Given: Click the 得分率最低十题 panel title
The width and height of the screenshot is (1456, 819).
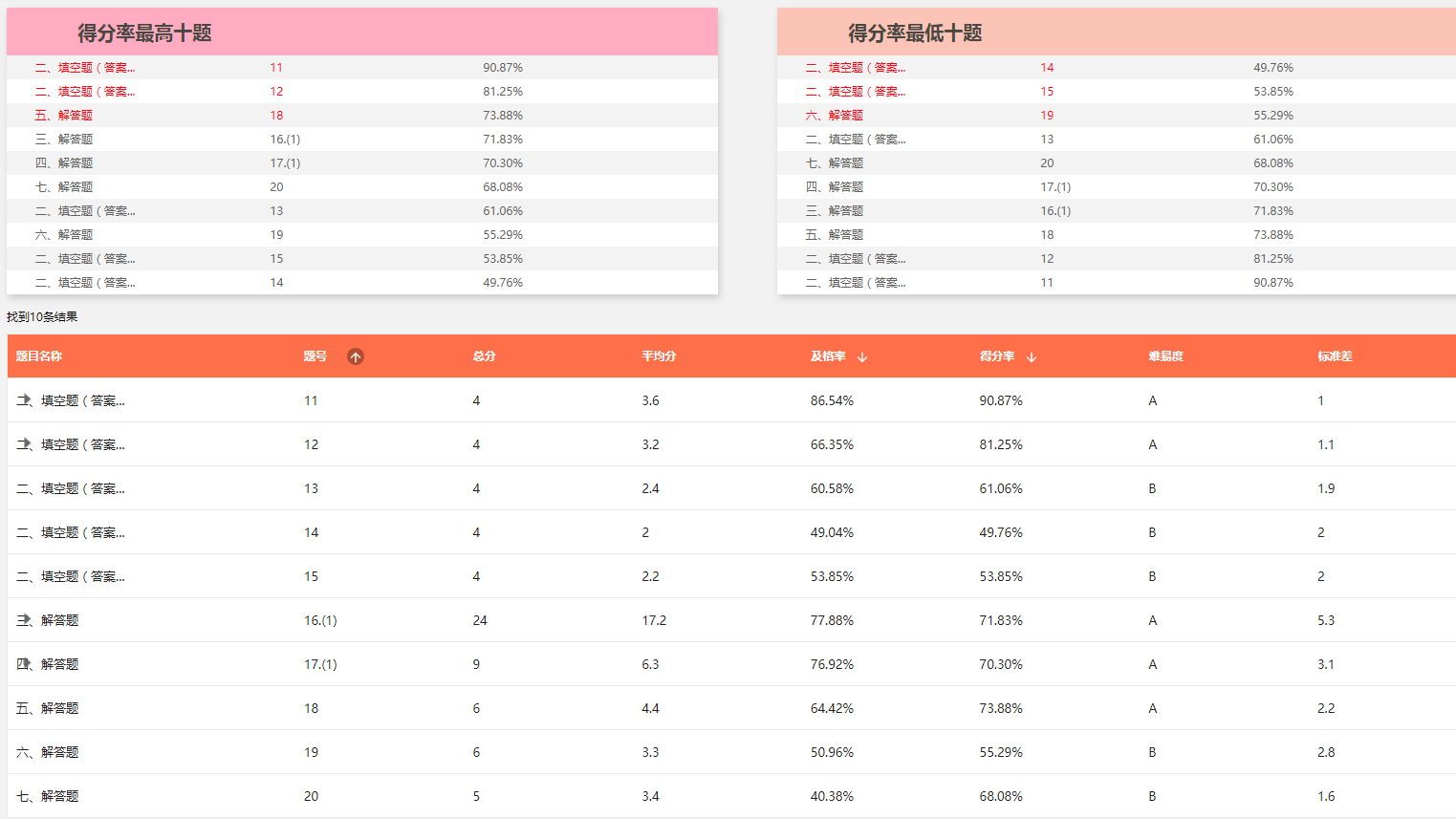Looking at the screenshot, I should point(915,33).
